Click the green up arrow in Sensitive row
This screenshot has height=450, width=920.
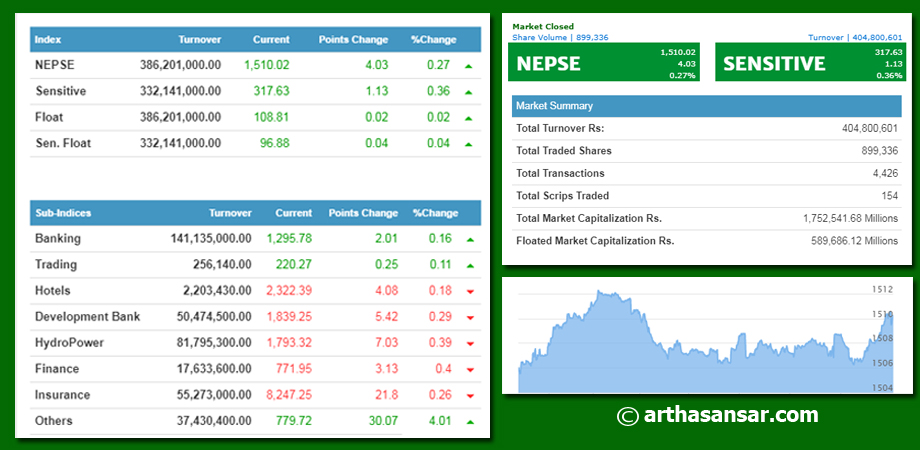point(468,92)
